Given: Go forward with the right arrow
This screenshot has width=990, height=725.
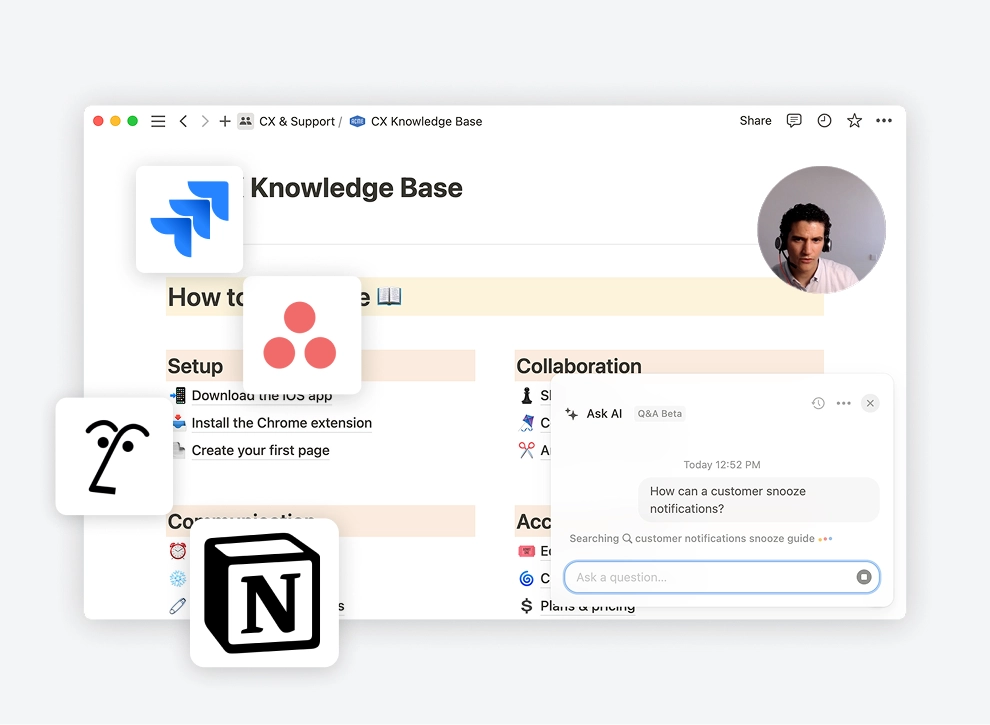Looking at the screenshot, I should tap(205, 121).
